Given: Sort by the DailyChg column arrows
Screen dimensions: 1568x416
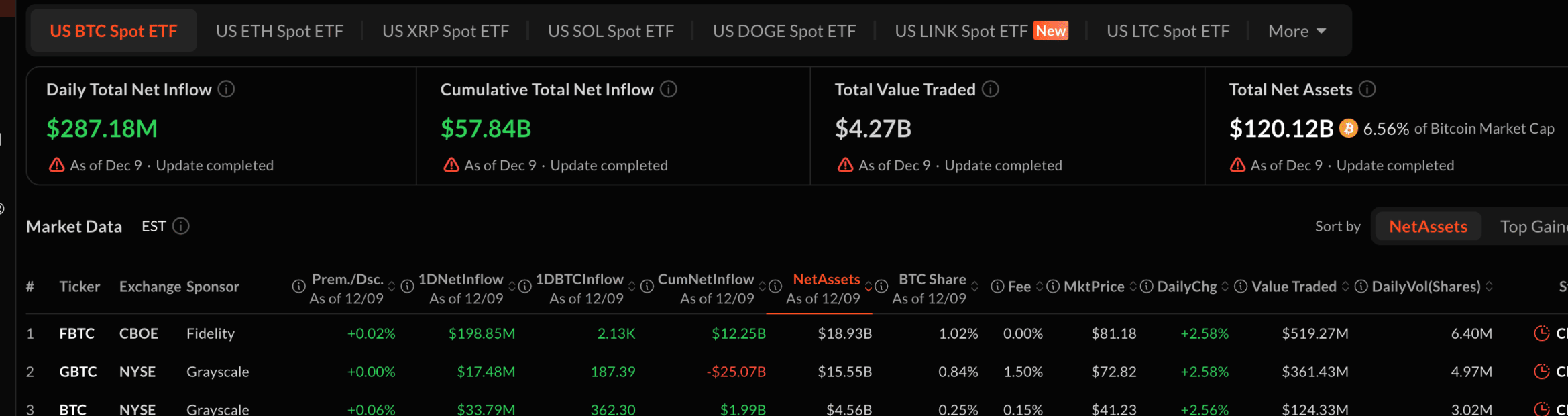Looking at the screenshot, I should pyautogui.click(x=1225, y=287).
